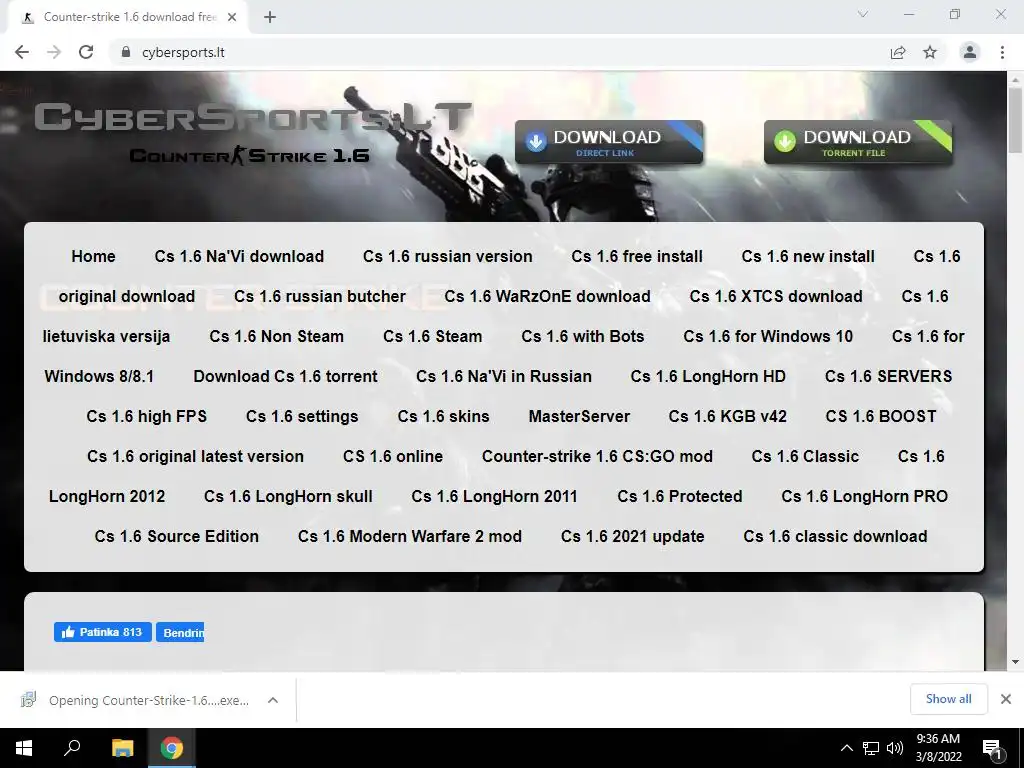Screen dimensions: 1024x768
Task: Open Cs 1.6 SERVERS link
Action: point(888,376)
